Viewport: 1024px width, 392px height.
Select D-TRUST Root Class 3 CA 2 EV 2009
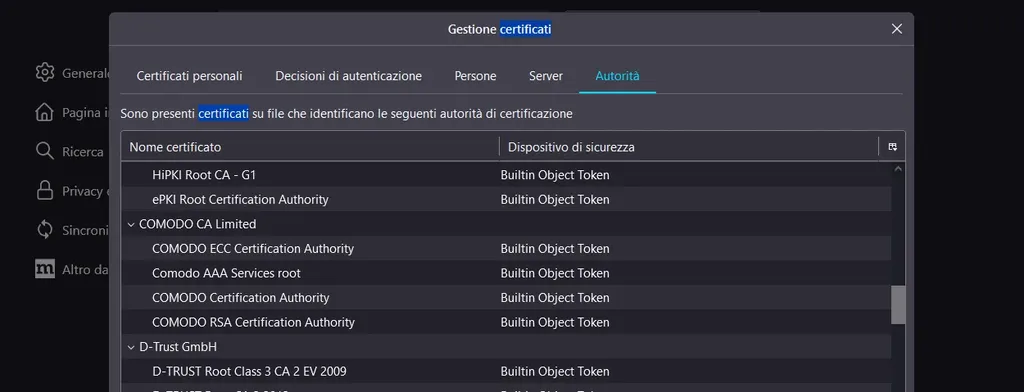tap(506, 371)
